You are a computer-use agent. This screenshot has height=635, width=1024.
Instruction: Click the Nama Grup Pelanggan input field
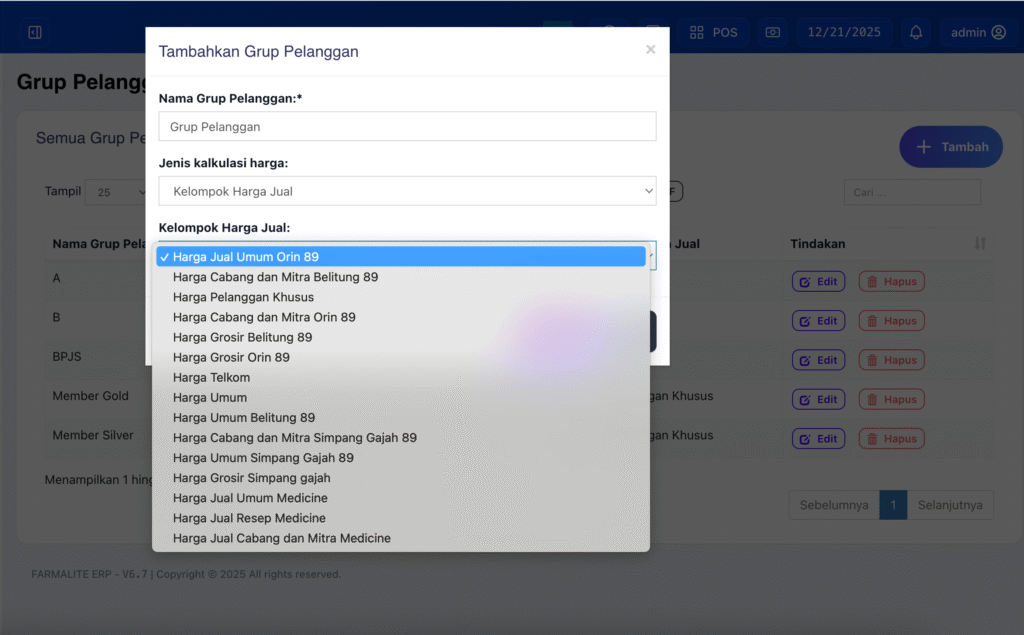point(407,127)
